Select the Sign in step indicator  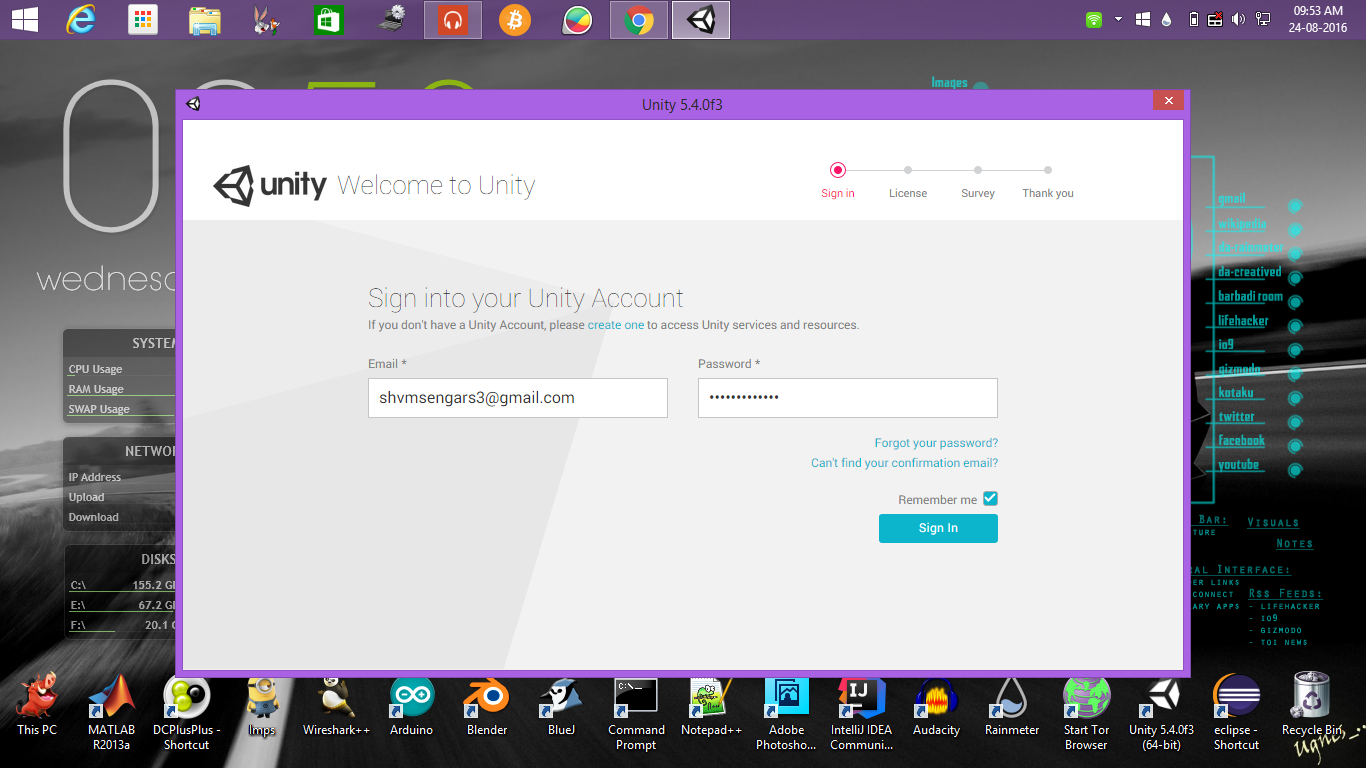click(x=838, y=180)
